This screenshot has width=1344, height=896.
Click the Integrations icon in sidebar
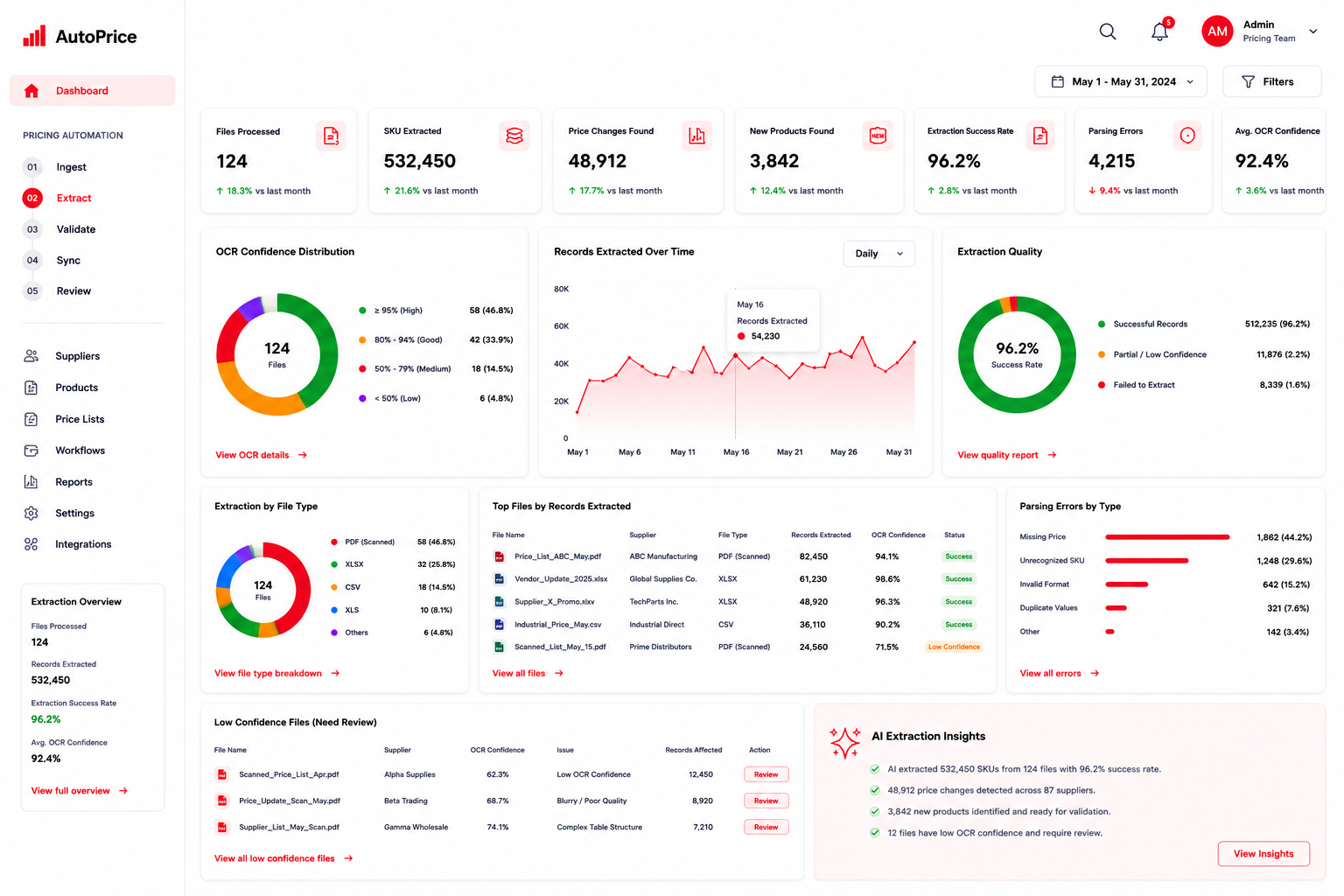coord(31,544)
